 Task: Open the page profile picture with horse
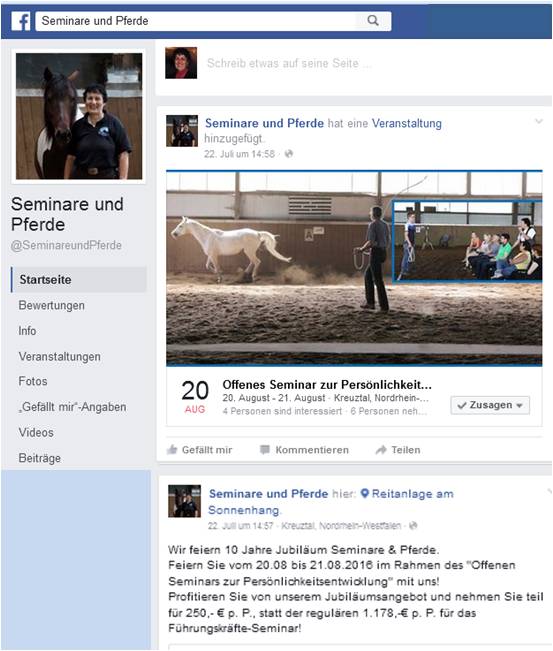click(79, 116)
